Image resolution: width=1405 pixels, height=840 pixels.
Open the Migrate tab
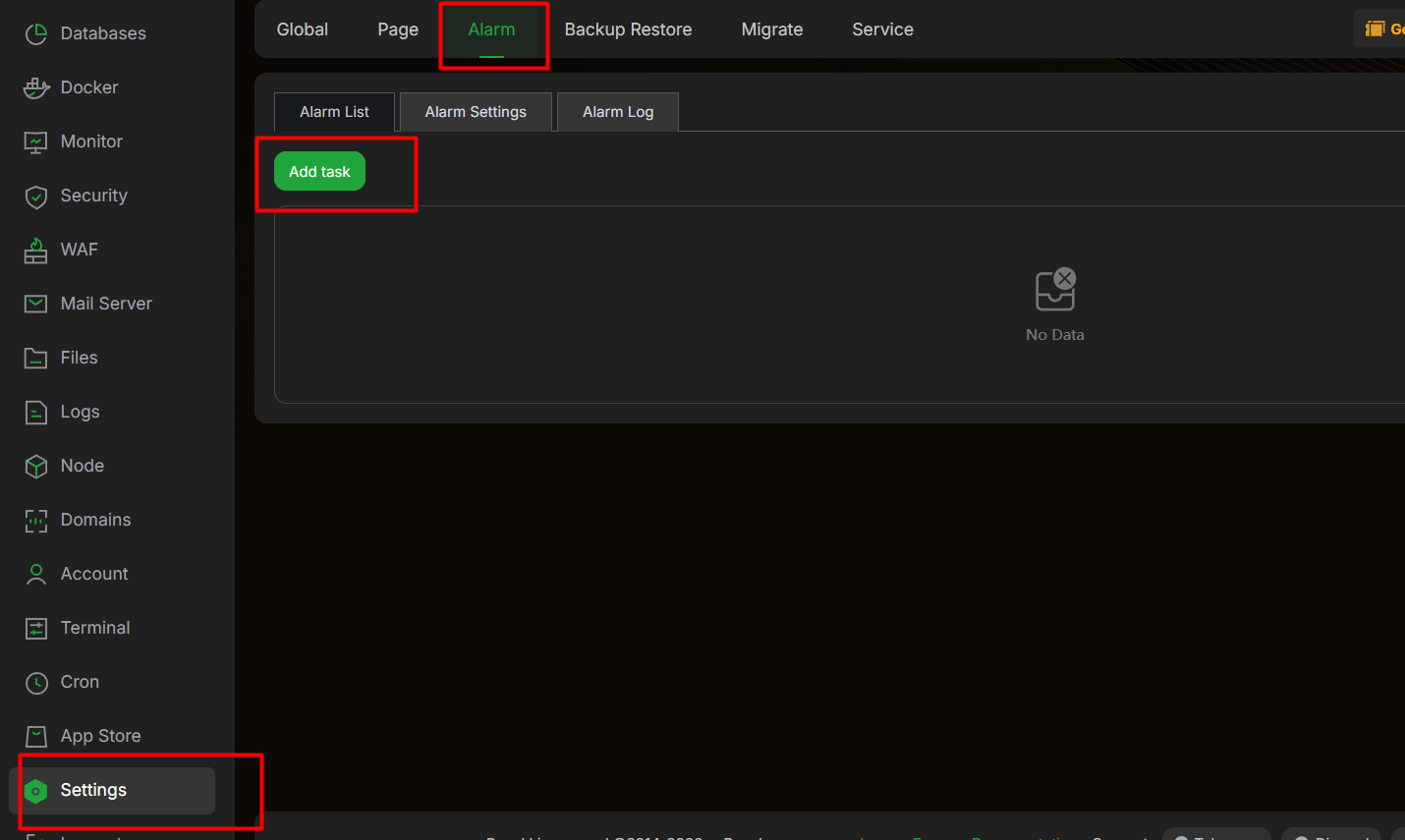pos(772,29)
